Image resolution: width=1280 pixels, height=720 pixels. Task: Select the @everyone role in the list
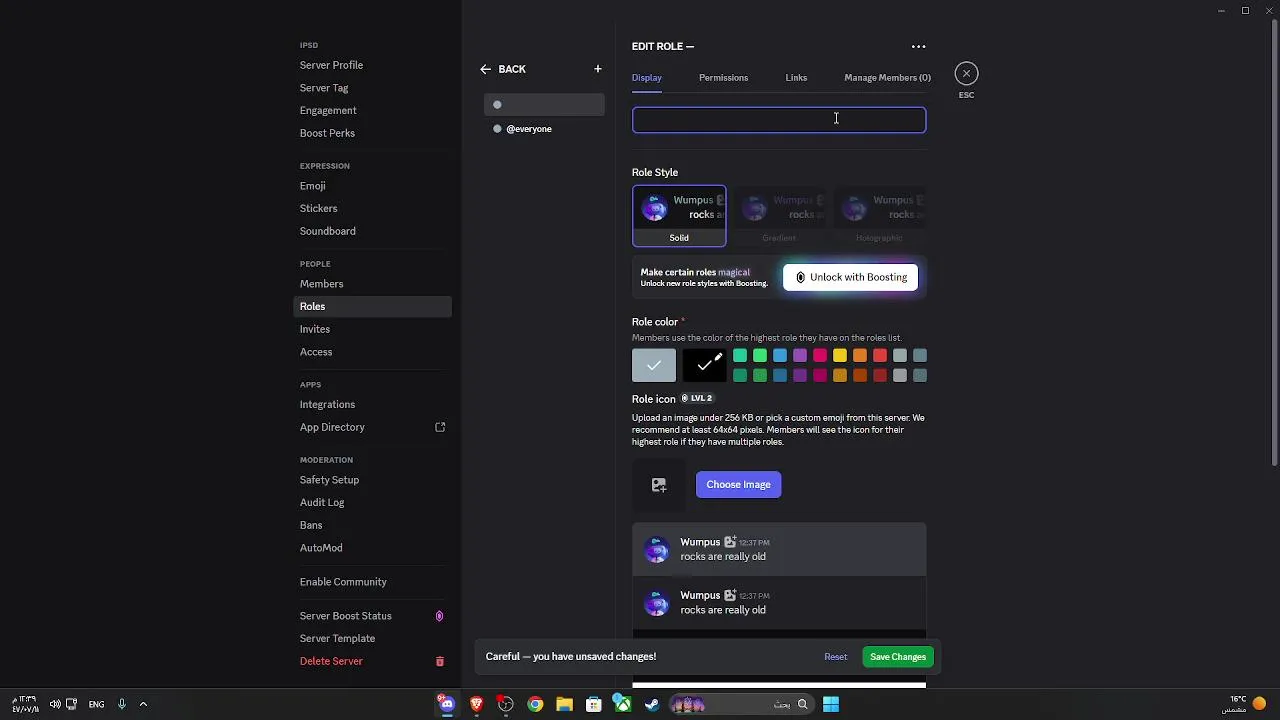click(544, 129)
